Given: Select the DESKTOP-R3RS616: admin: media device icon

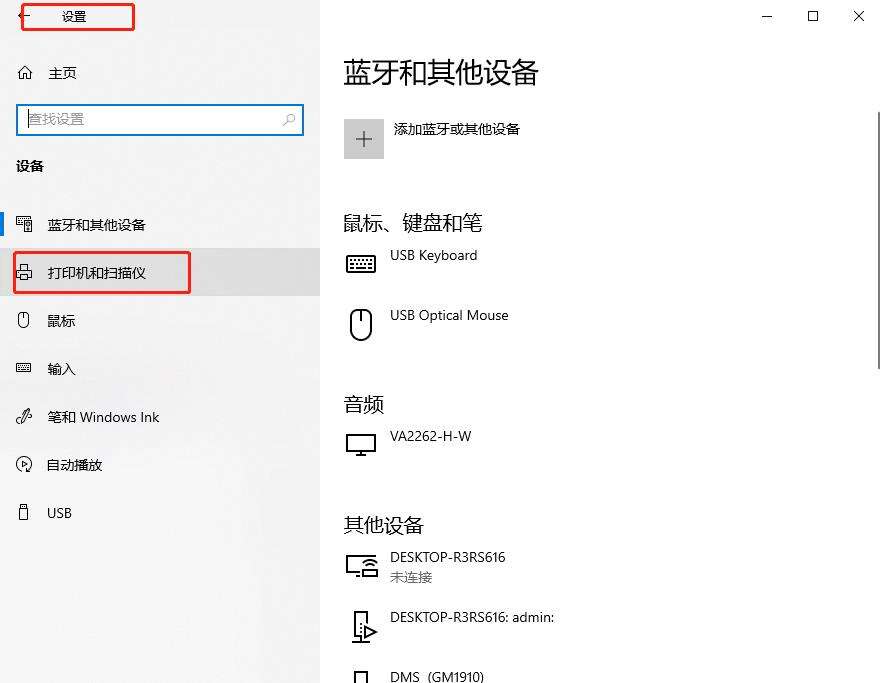Looking at the screenshot, I should [x=363, y=627].
